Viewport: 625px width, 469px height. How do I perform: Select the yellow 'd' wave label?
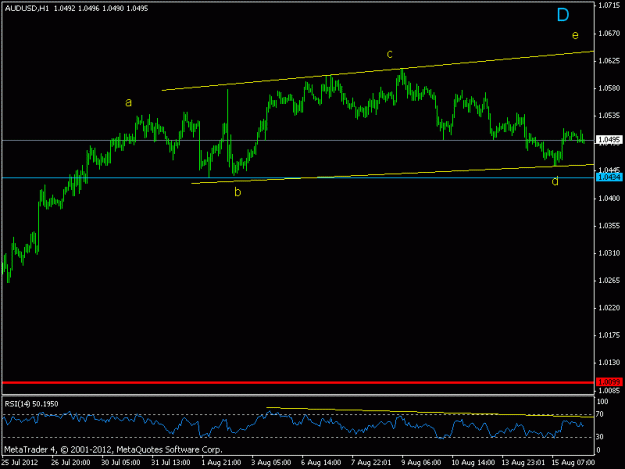pos(555,181)
